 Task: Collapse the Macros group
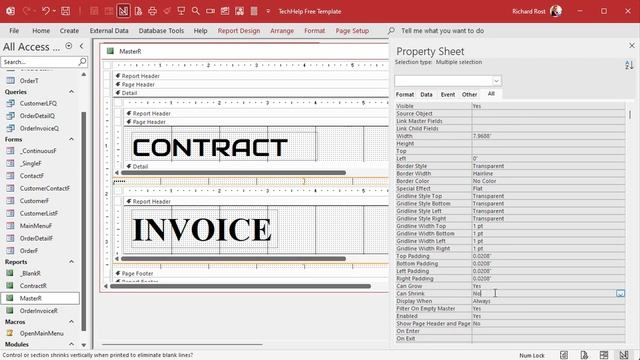(x=71, y=322)
